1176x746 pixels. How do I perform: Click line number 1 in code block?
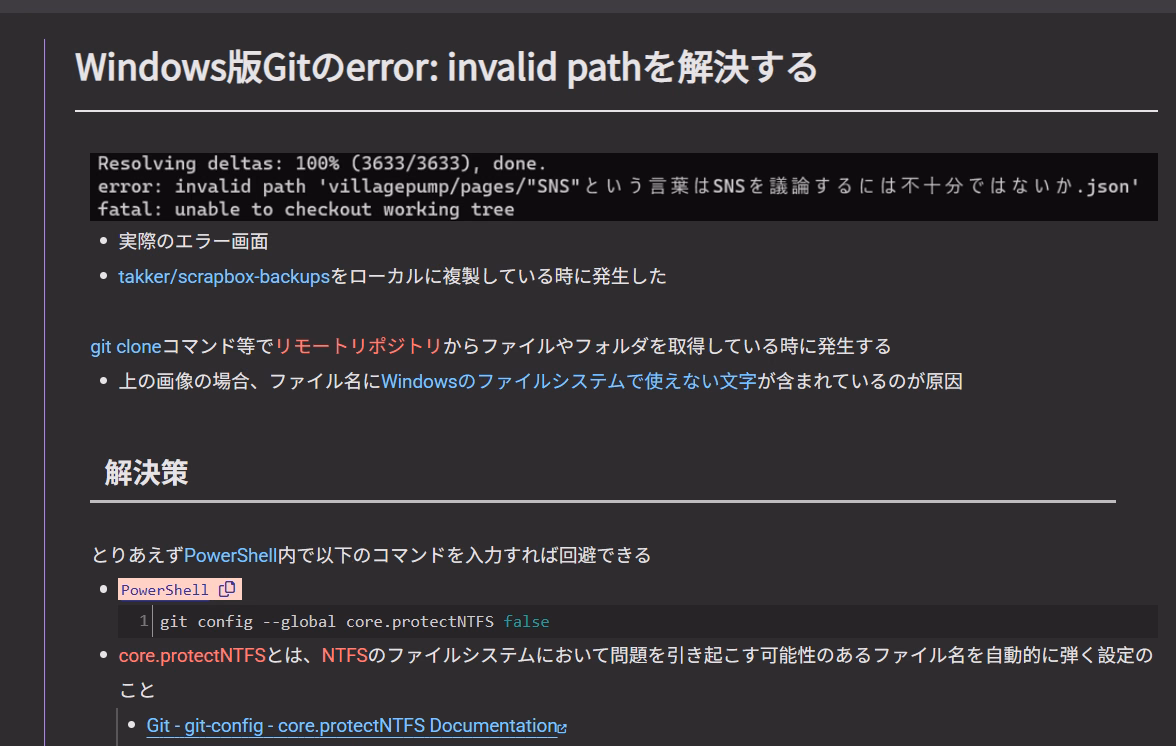[x=143, y=622]
